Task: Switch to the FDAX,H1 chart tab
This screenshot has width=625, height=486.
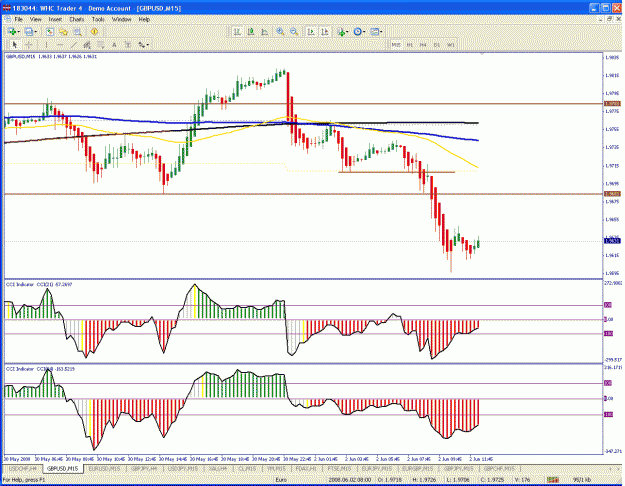Action: [306, 468]
